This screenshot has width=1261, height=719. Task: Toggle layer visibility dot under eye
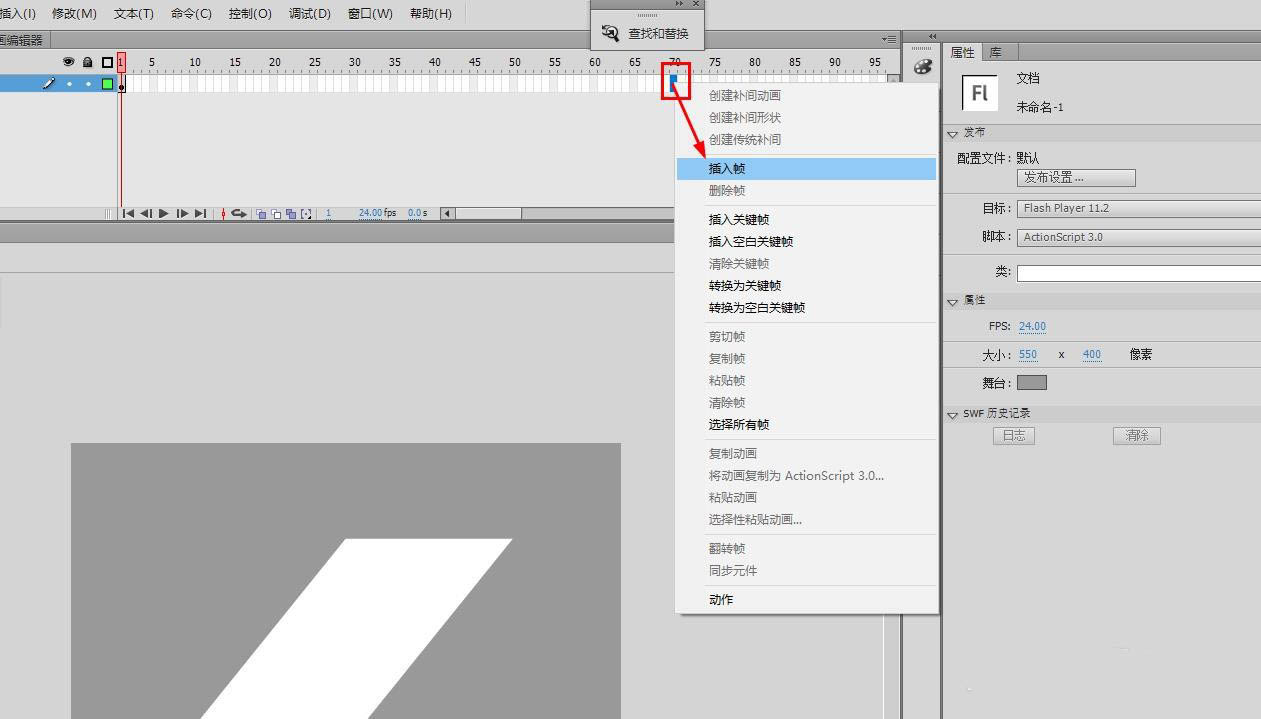(69, 84)
